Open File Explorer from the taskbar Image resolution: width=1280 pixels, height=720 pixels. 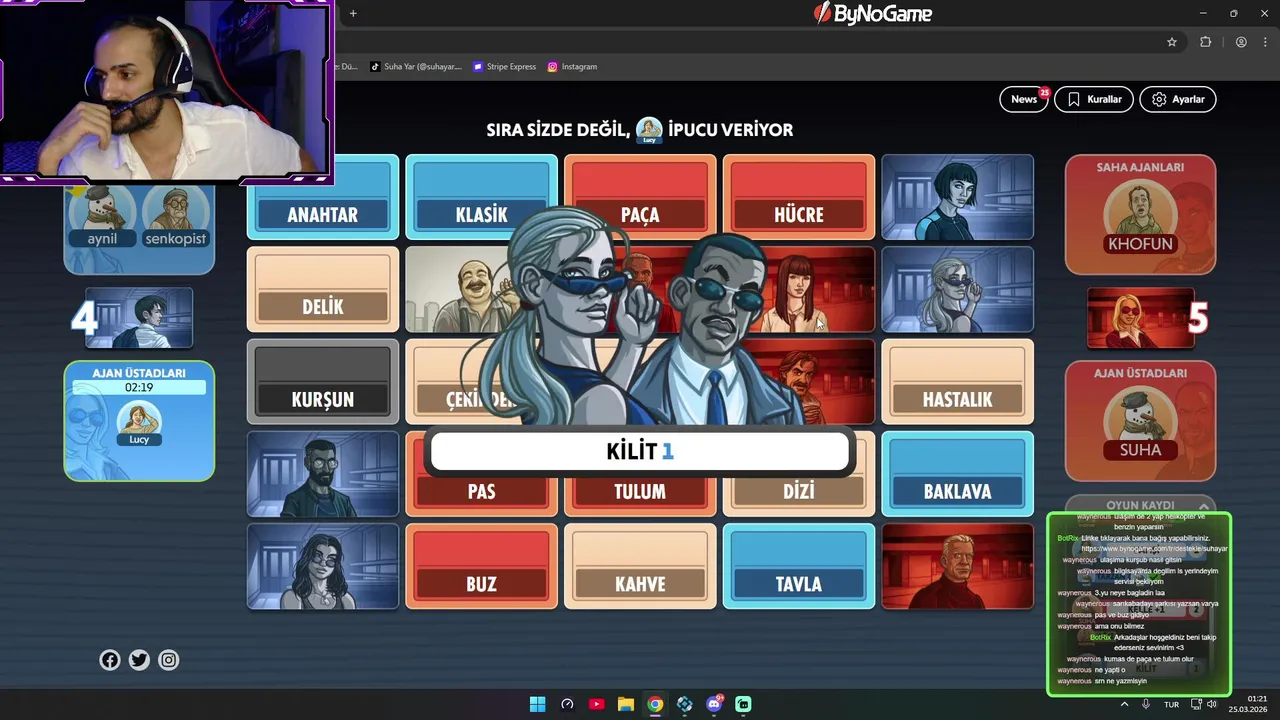click(626, 704)
